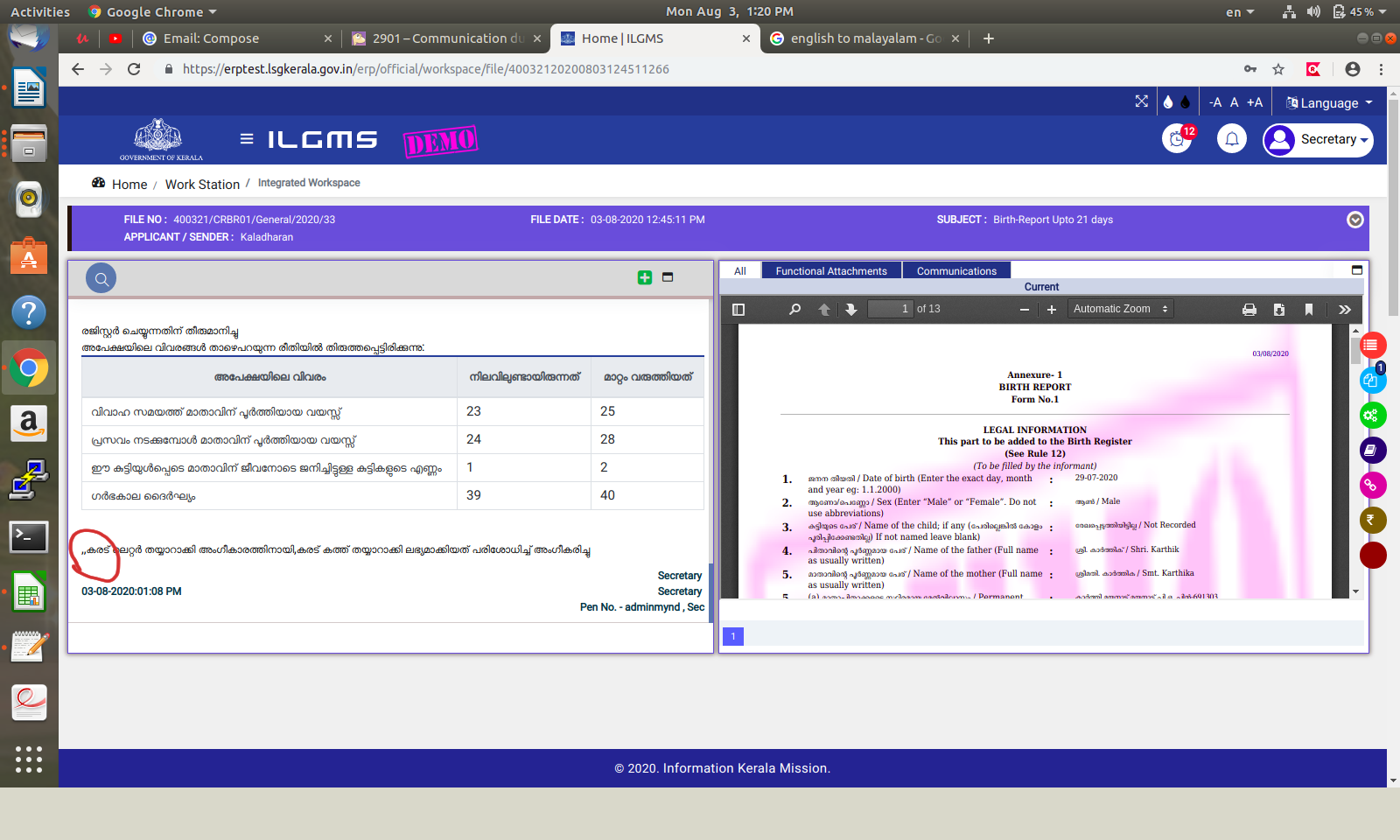1400x840 pixels.
Task: Go to Work Station breadcrumb link
Action: click(202, 185)
